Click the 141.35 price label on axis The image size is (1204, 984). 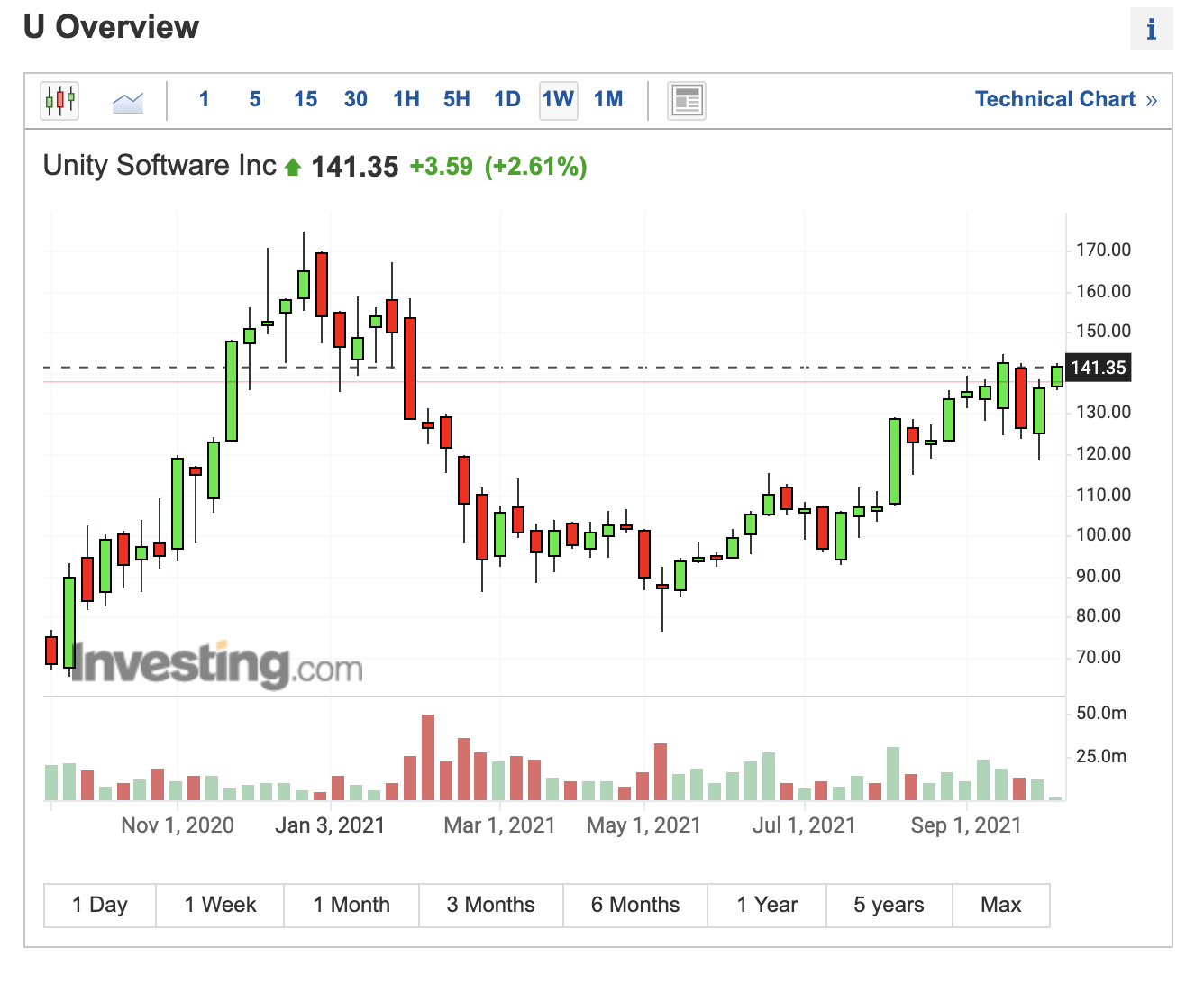1098,368
